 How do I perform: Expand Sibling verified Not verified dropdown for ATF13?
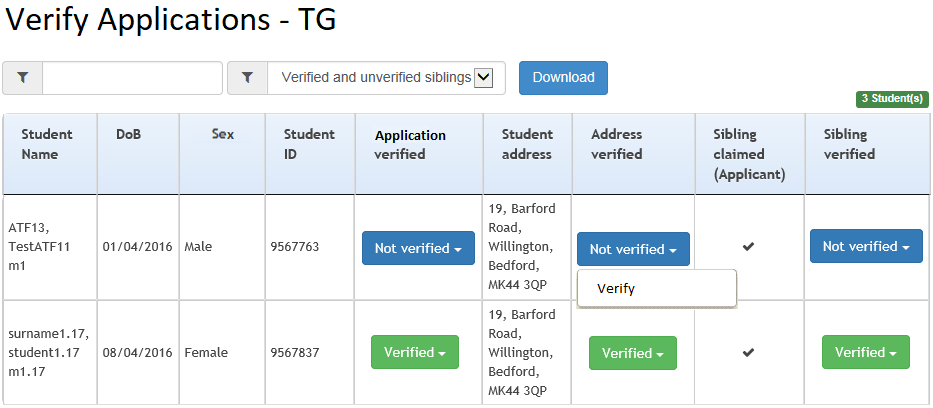pyautogui.click(x=866, y=246)
